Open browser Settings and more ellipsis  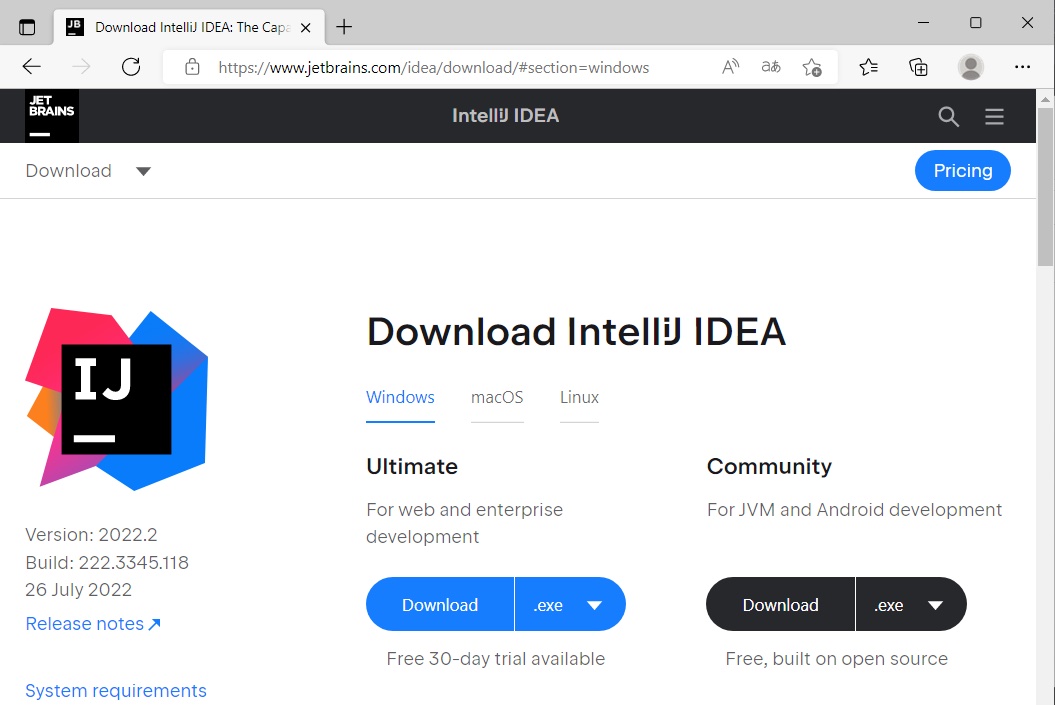coord(1022,67)
